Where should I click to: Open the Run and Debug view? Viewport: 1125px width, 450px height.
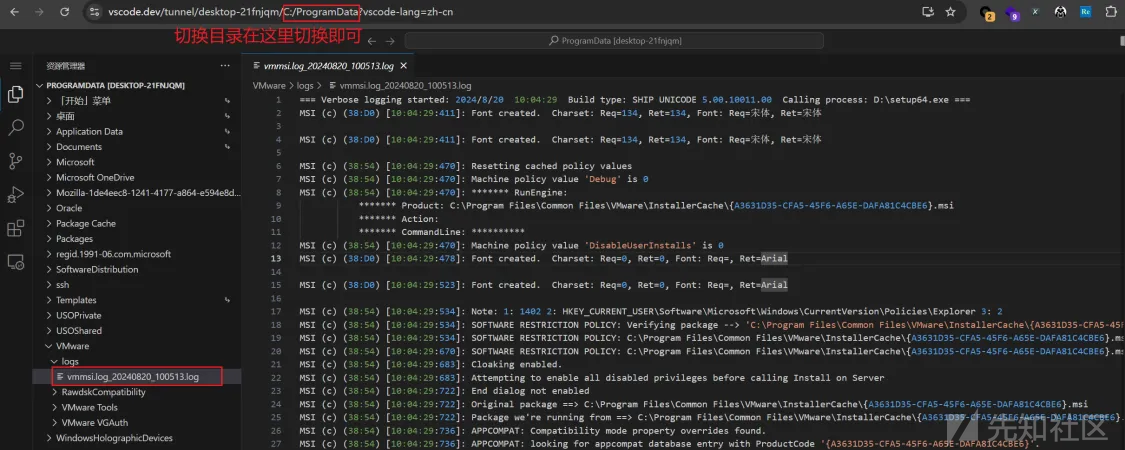[15, 195]
